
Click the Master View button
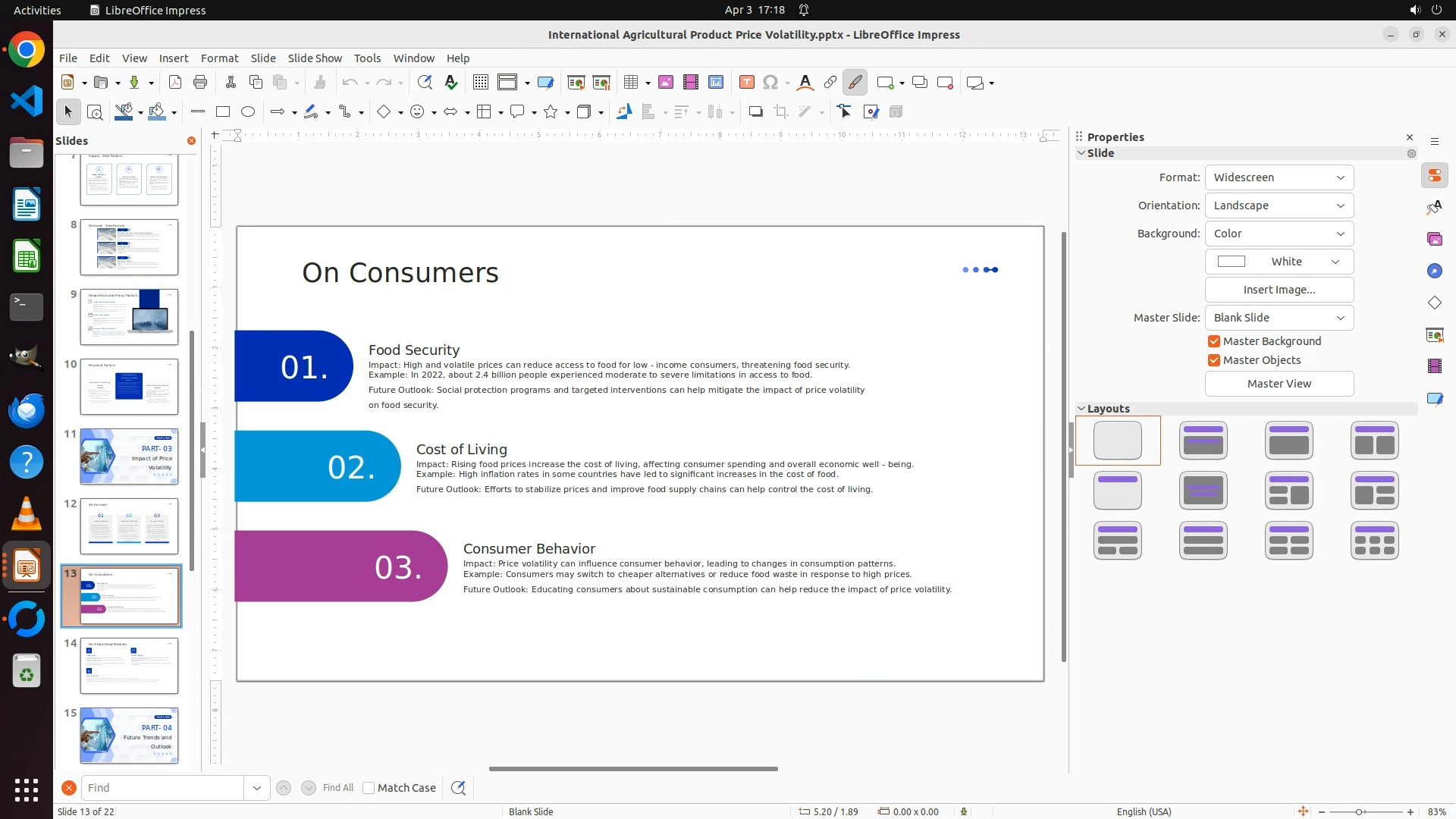click(x=1279, y=384)
